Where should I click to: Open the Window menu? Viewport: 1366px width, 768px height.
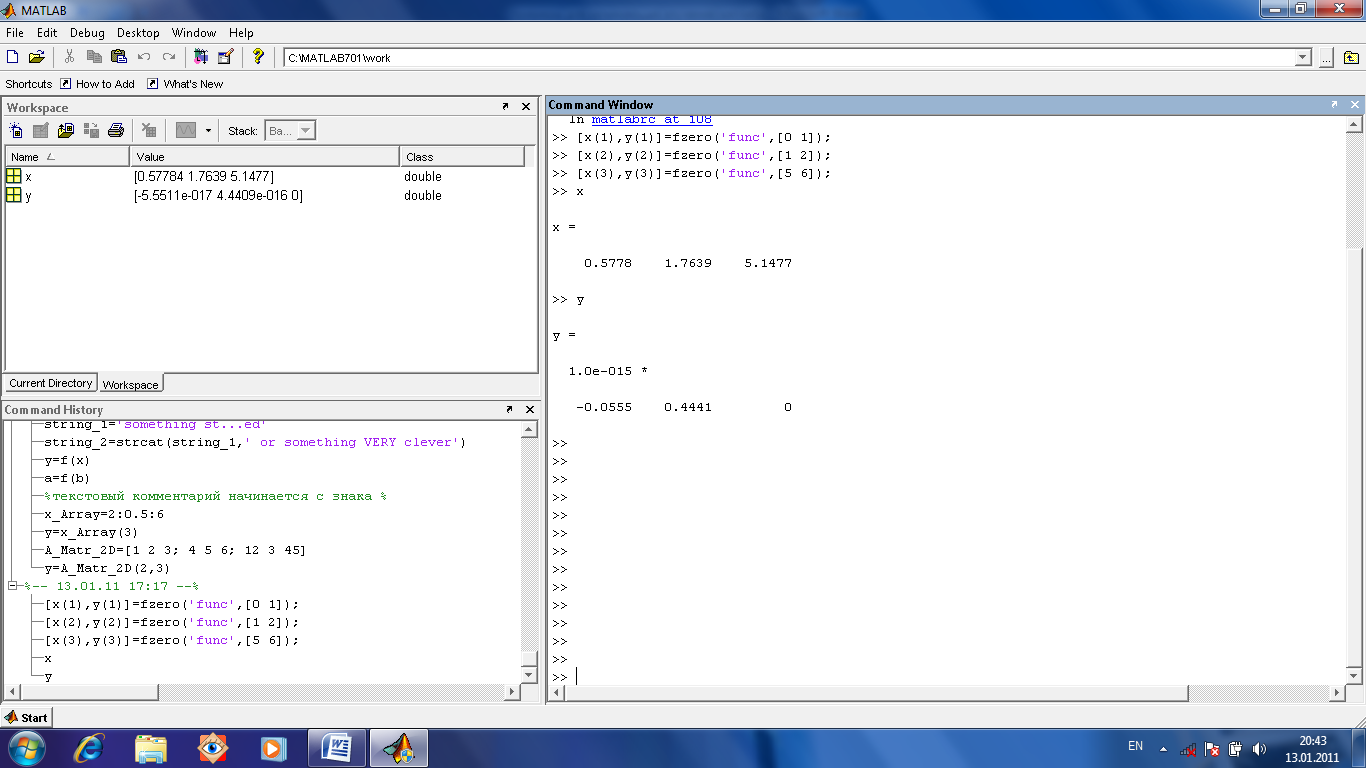pos(194,33)
